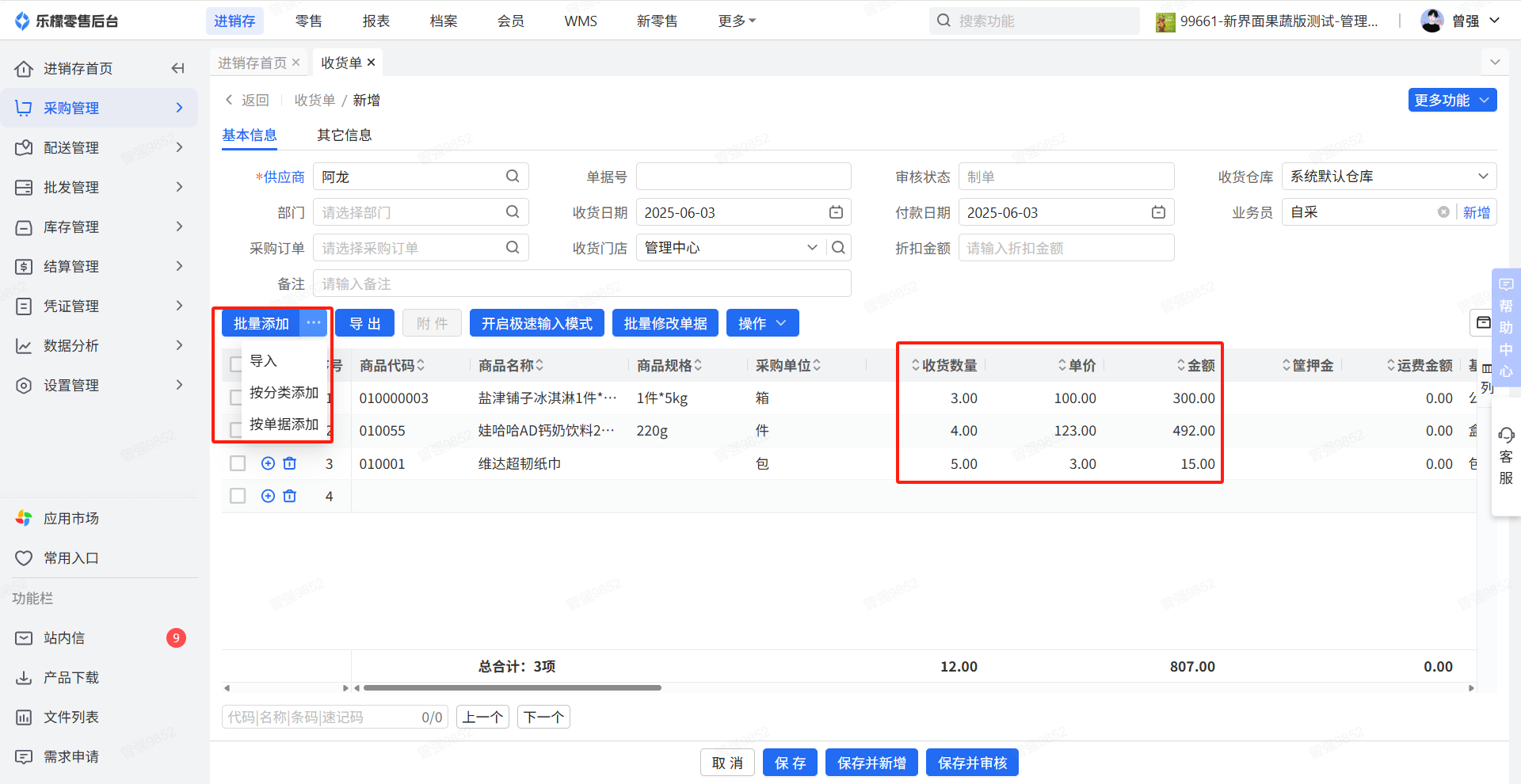Click the 新增 link next to 业务员
The height and width of the screenshot is (784, 1521).
coord(1477,212)
